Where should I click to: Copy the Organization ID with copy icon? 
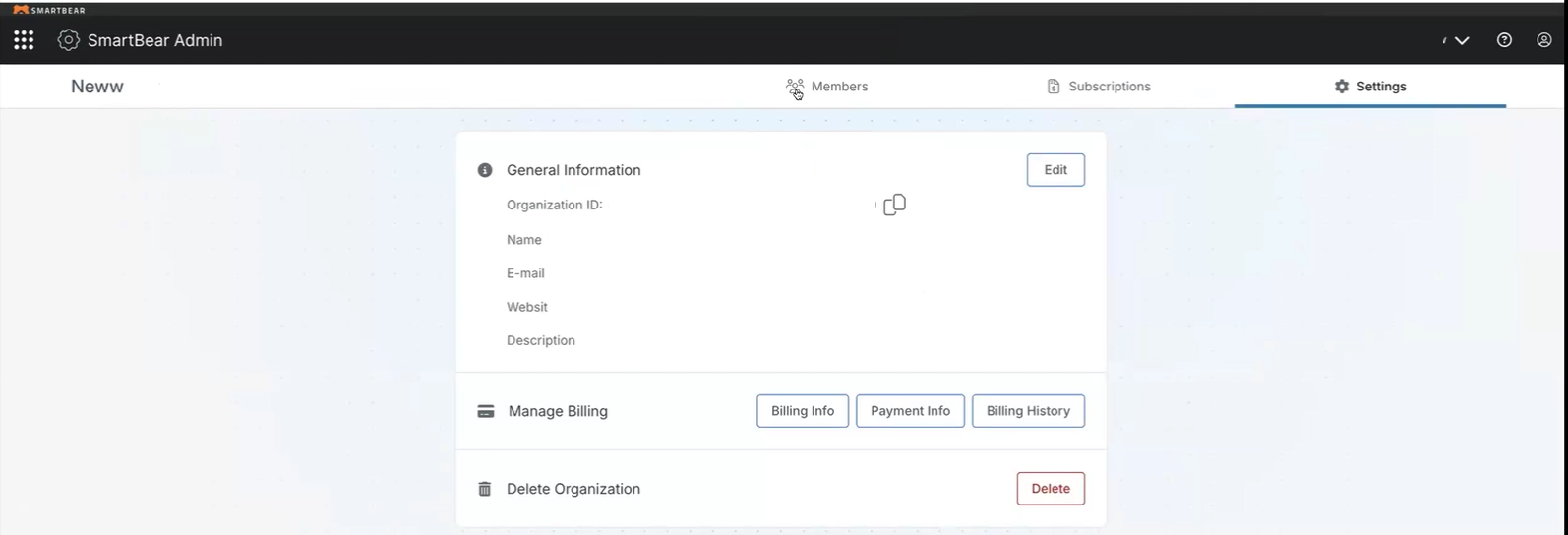pyautogui.click(x=894, y=205)
